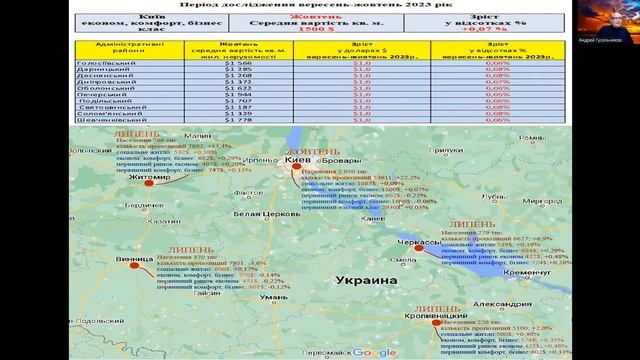Click the 'Киев' city label on map
The image size is (640, 360).
point(298,160)
